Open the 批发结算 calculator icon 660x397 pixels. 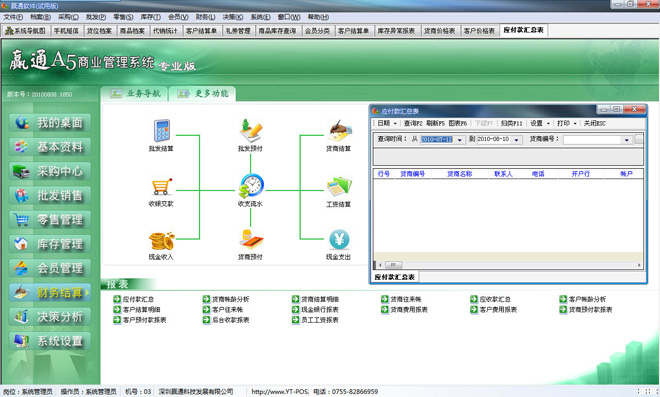pos(161,131)
